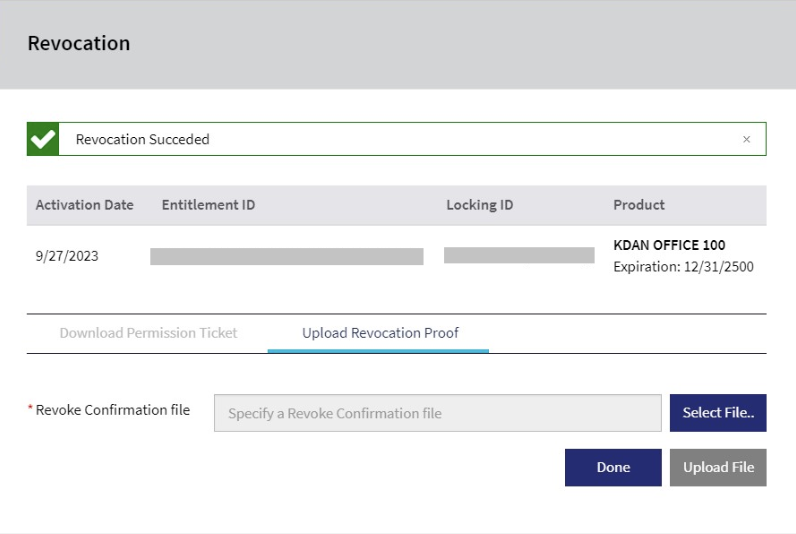Click the Activation Date column header
This screenshot has width=796, height=534.
tap(85, 205)
